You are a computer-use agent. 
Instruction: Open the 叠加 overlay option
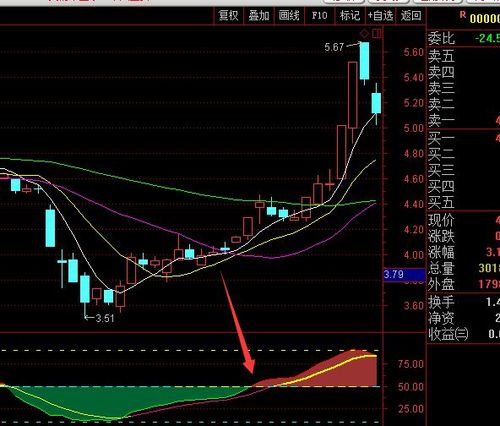pos(259,16)
